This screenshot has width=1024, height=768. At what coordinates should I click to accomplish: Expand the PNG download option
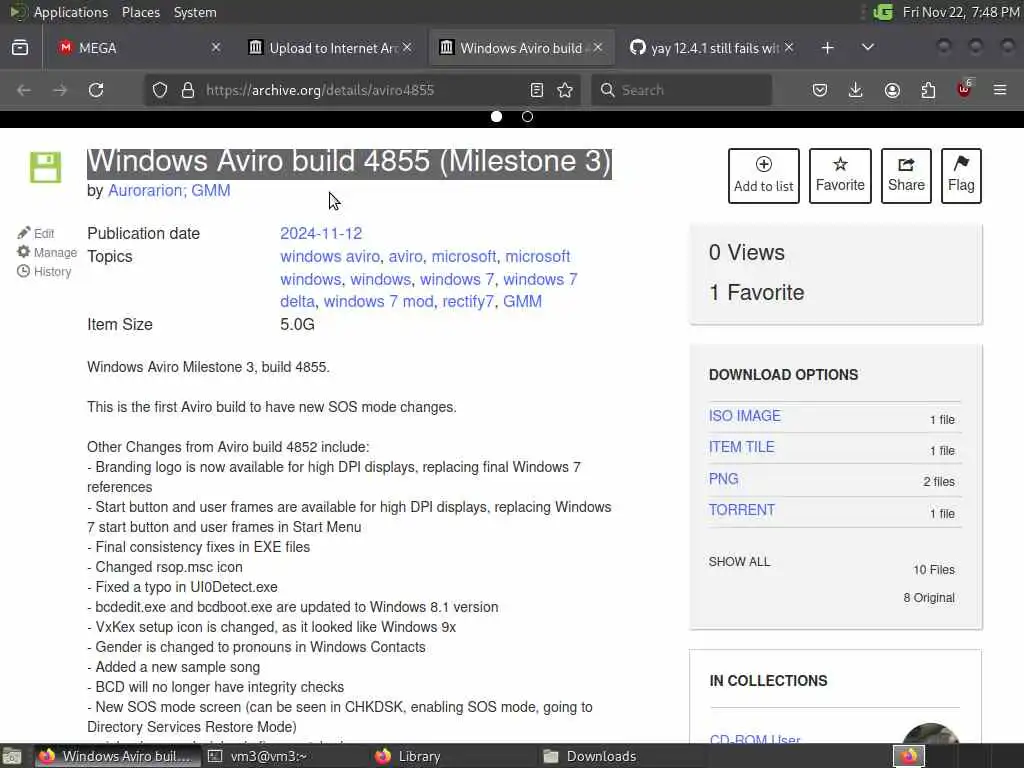pyautogui.click(x=723, y=479)
